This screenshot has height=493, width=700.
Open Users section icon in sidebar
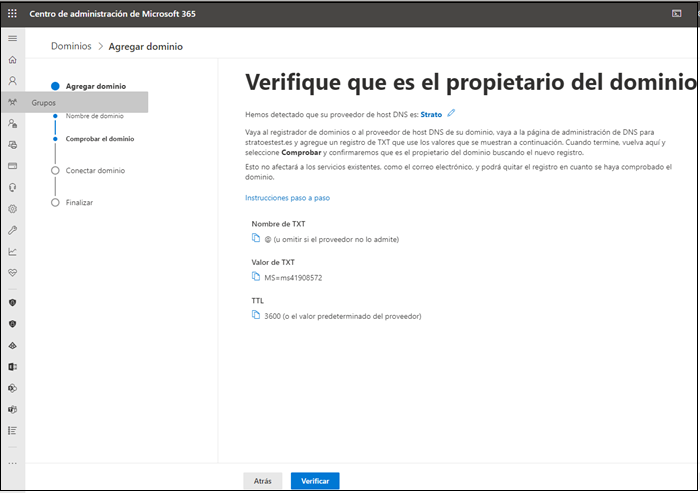coord(12,81)
